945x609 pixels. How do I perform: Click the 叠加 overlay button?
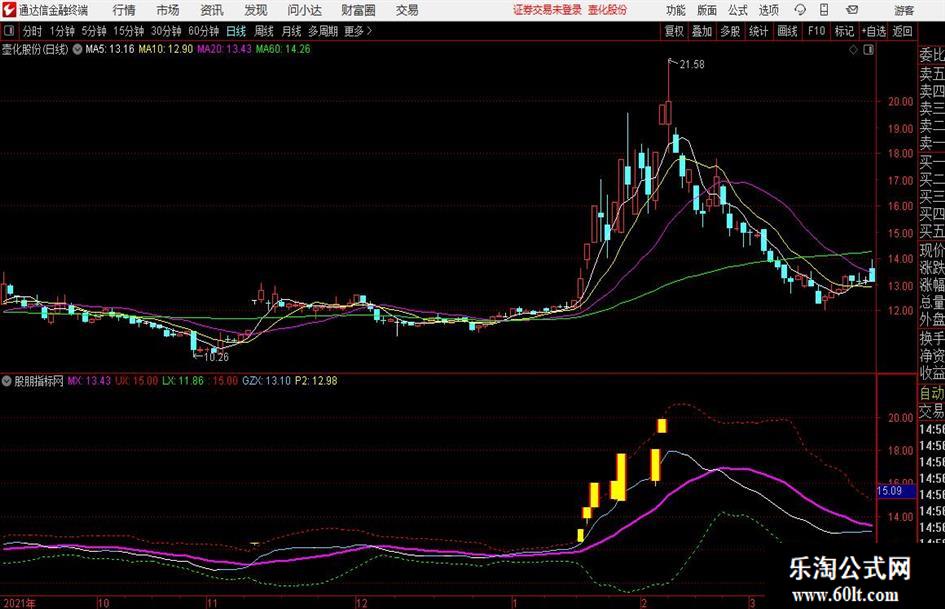tap(702, 31)
